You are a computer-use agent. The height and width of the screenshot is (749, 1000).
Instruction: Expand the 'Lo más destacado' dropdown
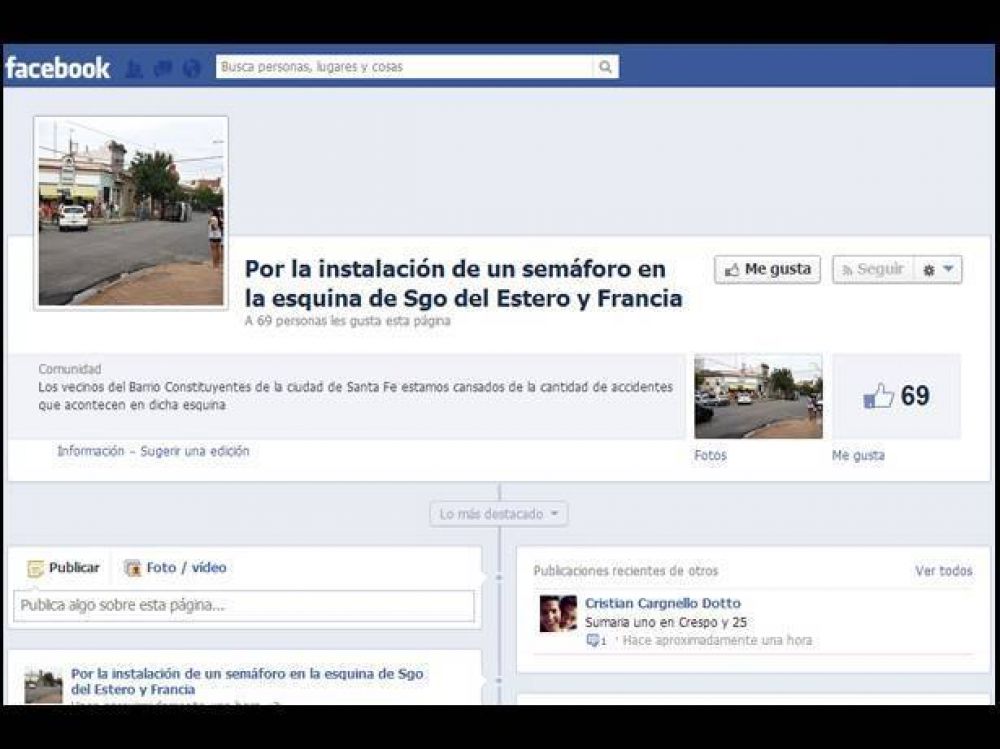pos(499,514)
